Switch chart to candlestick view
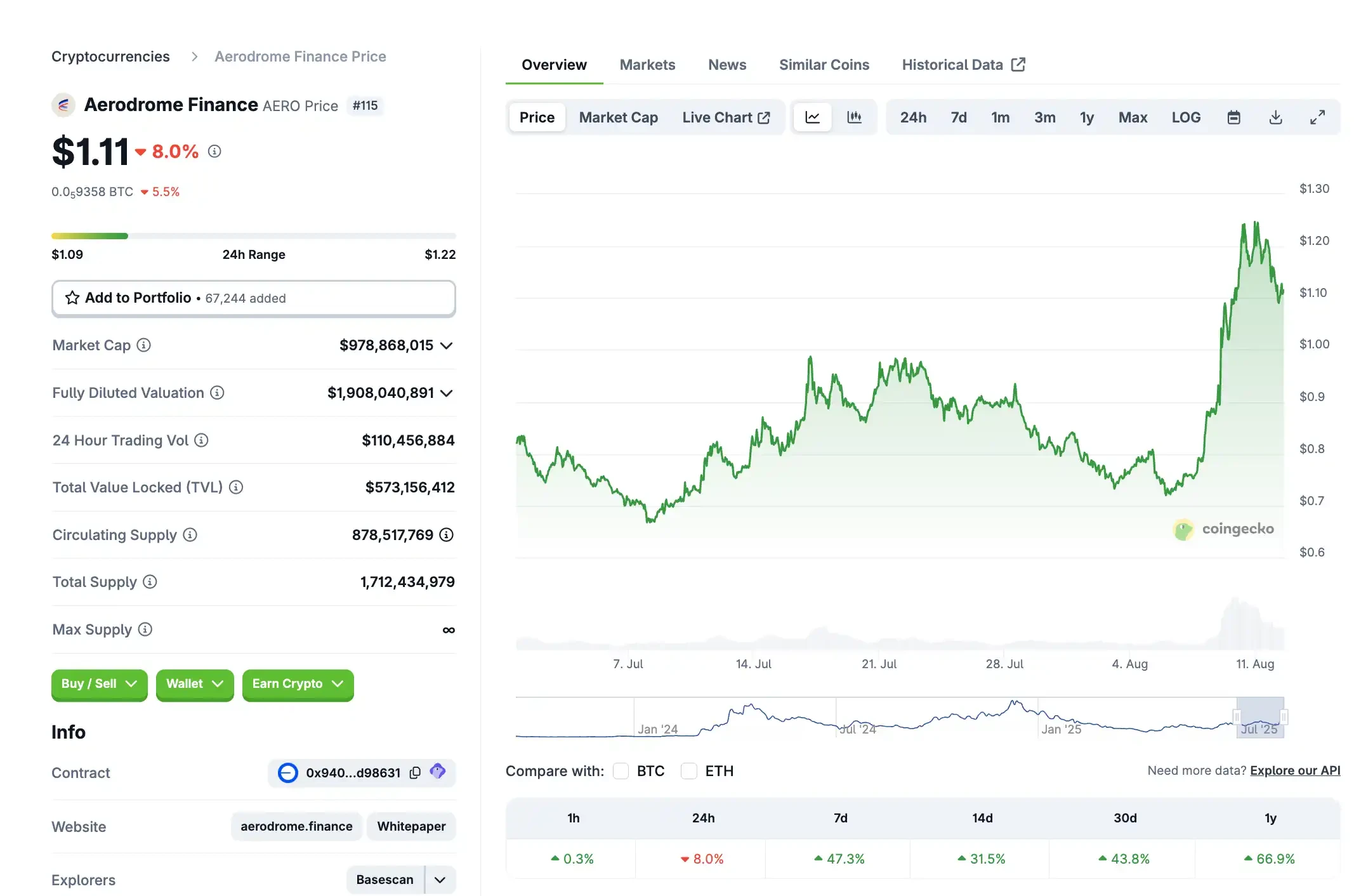 click(x=855, y=117)
